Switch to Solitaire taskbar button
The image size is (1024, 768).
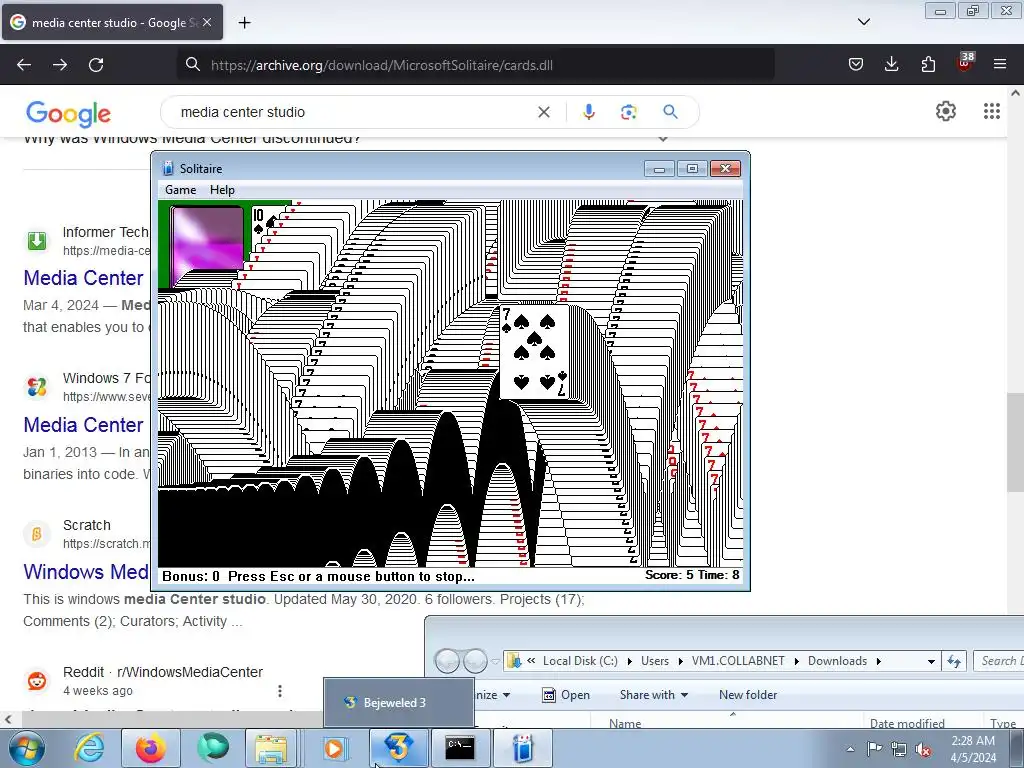point(522,748)
